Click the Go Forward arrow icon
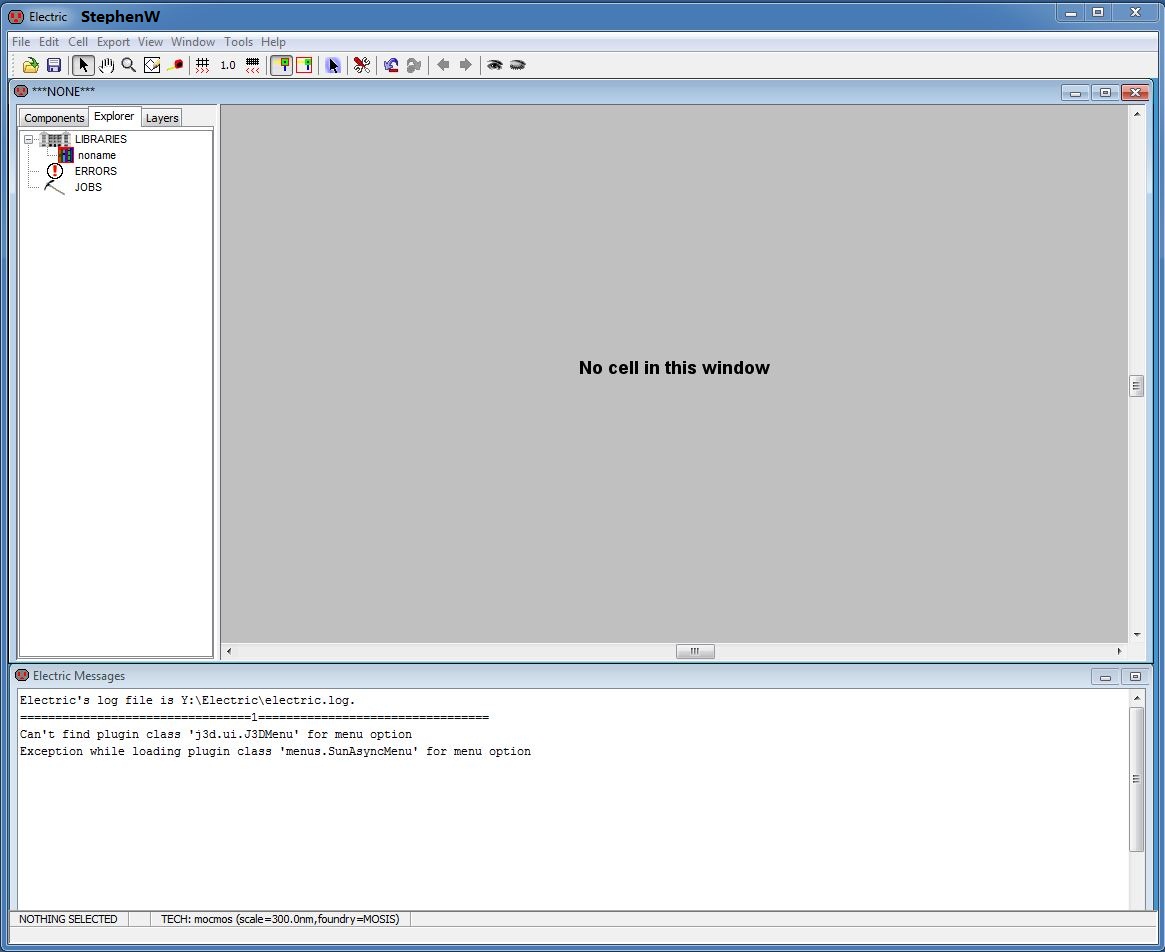 (x=465, y=65)
